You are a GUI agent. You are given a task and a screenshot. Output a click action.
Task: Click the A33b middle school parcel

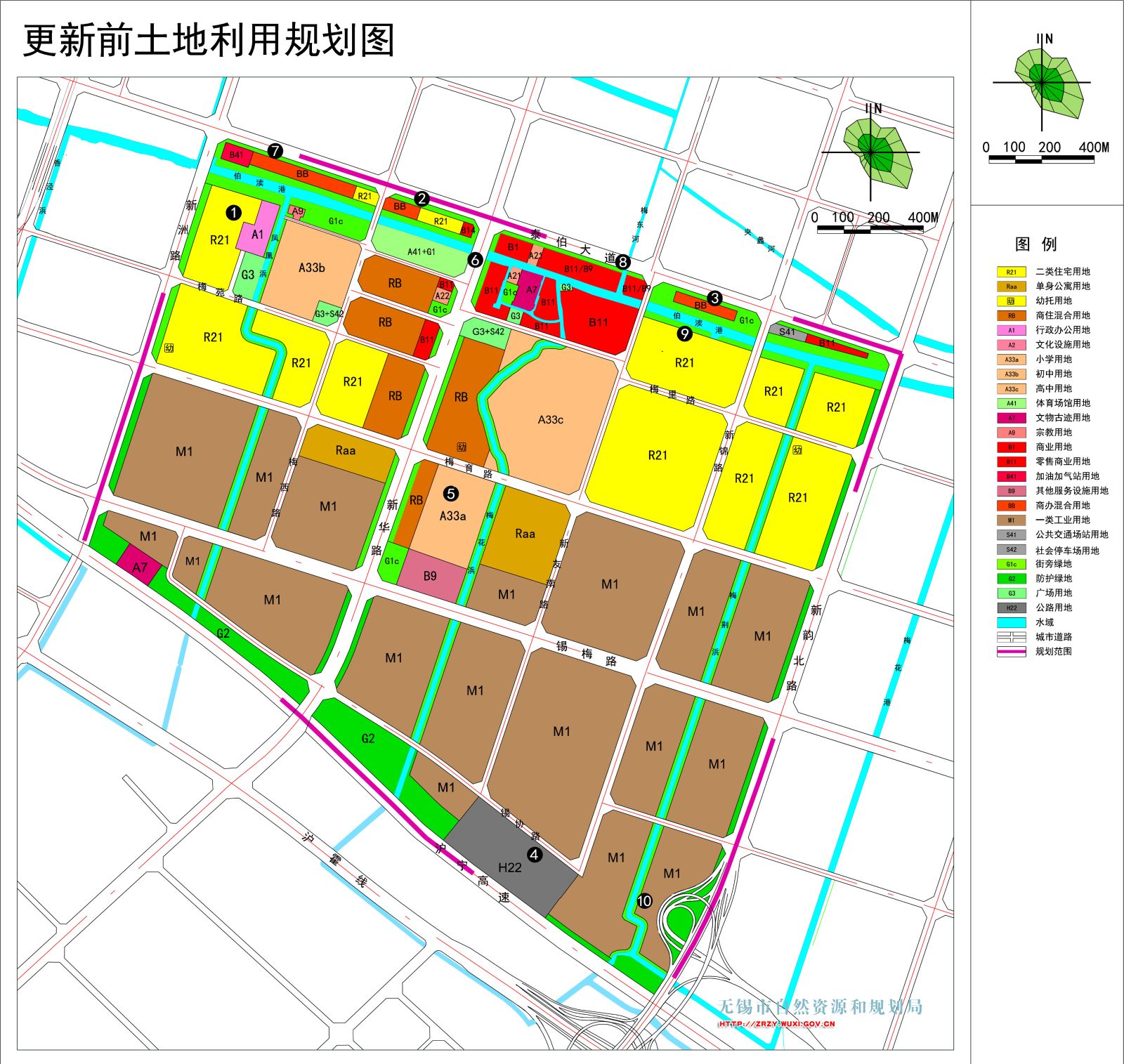[311, 268]
